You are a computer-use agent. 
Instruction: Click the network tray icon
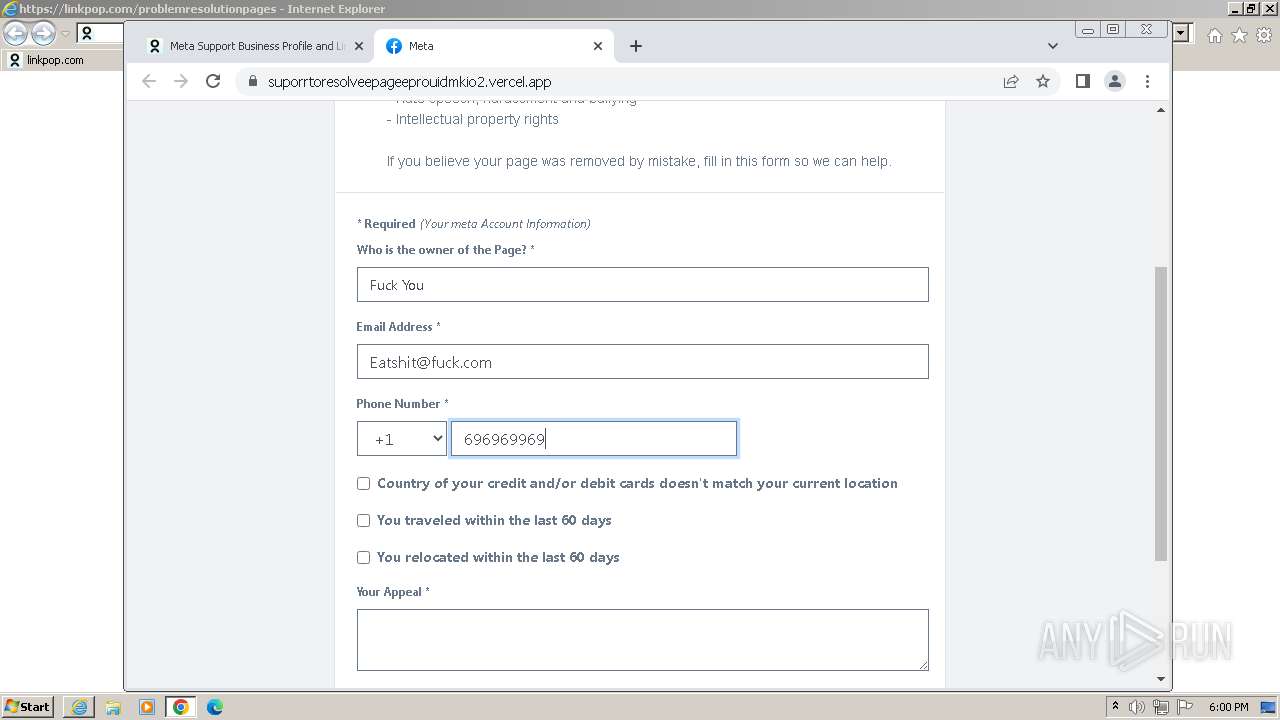pyautogui.click(x=1161, y=707)
